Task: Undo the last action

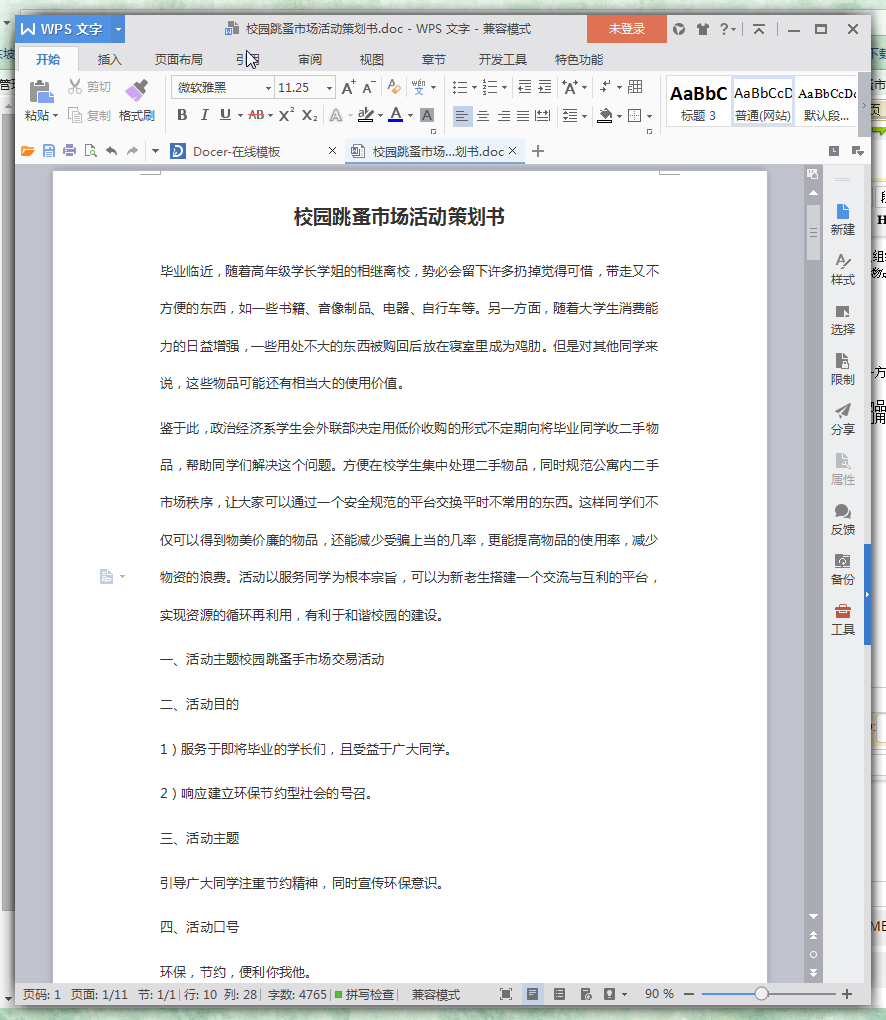Action: [x=112, y=151]
